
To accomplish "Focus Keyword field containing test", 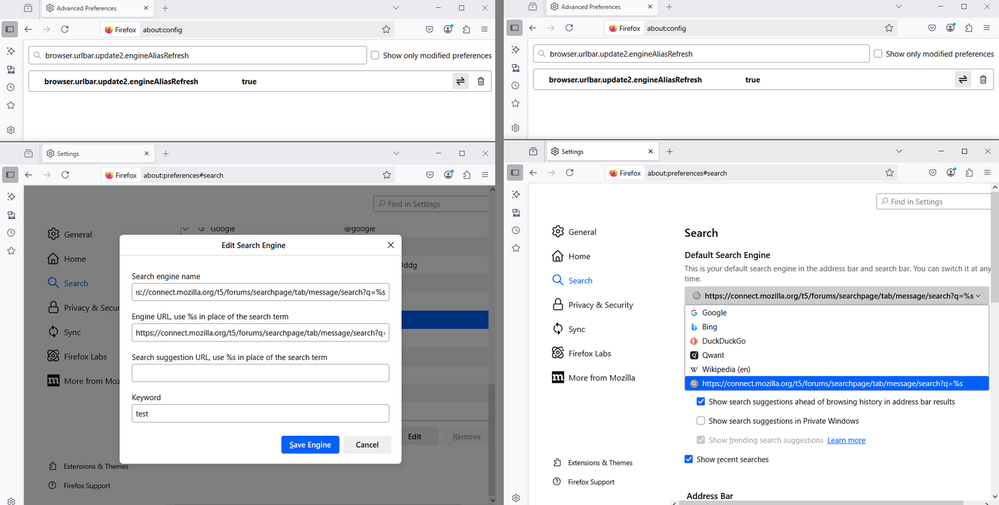I will (x=260, y=413).
